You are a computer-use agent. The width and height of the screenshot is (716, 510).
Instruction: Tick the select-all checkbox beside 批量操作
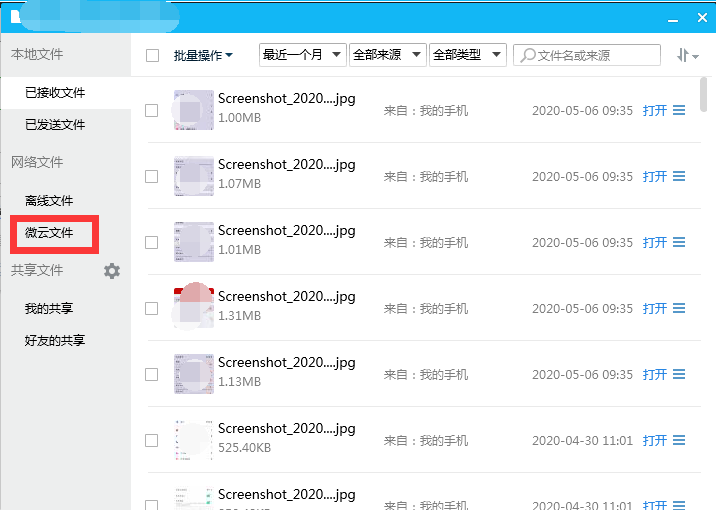coord(153,56)
